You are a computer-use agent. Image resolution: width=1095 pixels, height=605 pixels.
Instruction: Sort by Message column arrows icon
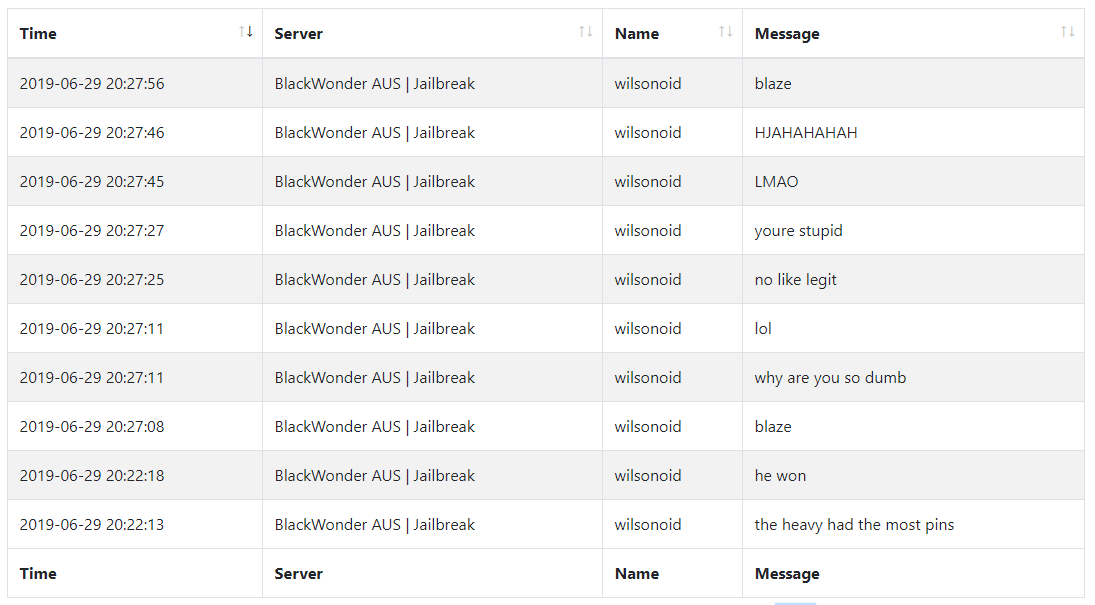1068,31
